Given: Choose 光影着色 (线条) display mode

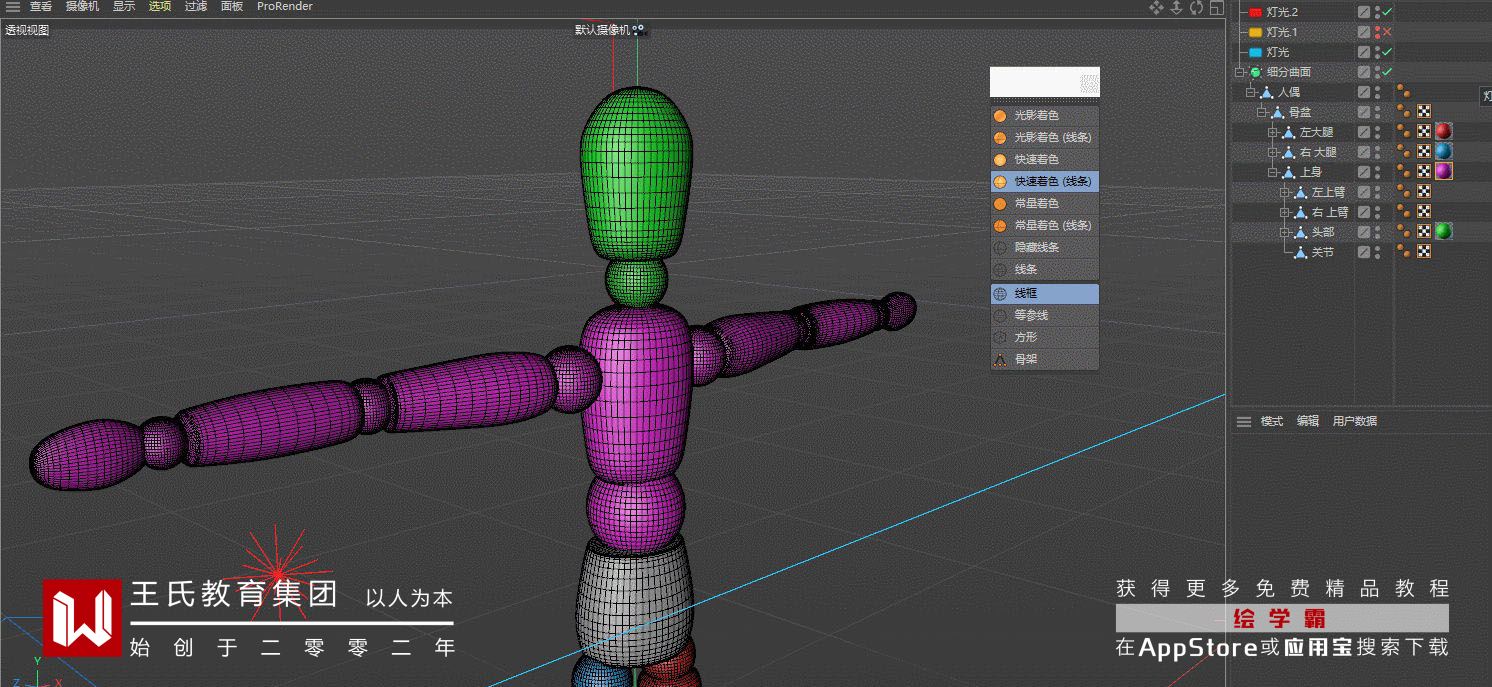Looking at the screenshot, I should 1044,137.
